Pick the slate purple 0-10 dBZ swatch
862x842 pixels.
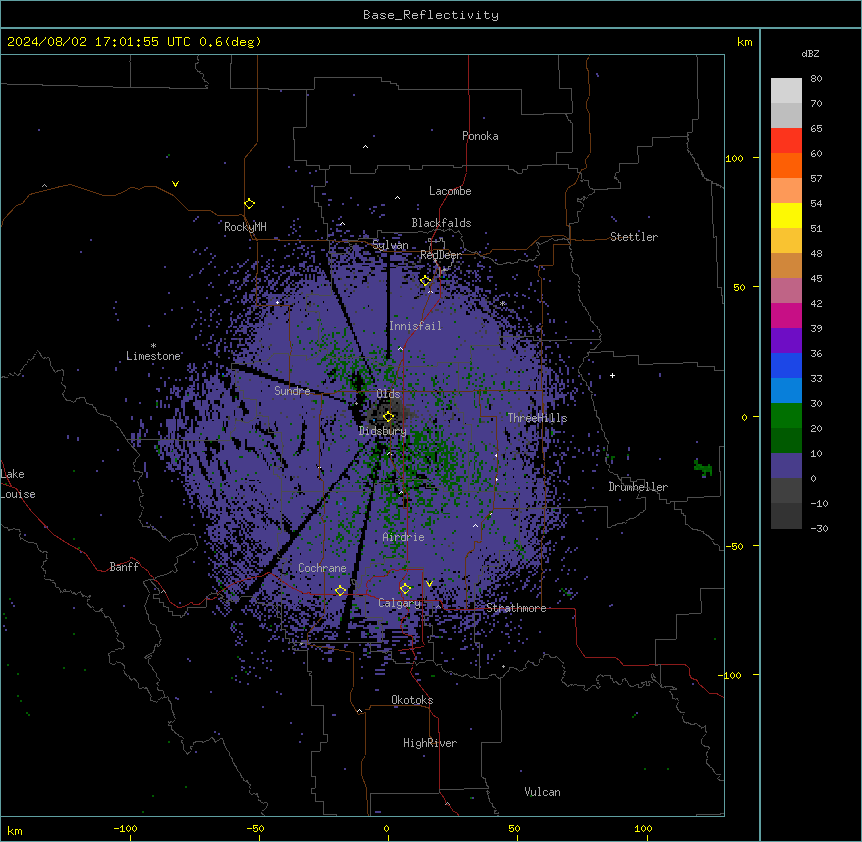pyautogui.click(x=786, y=466)
